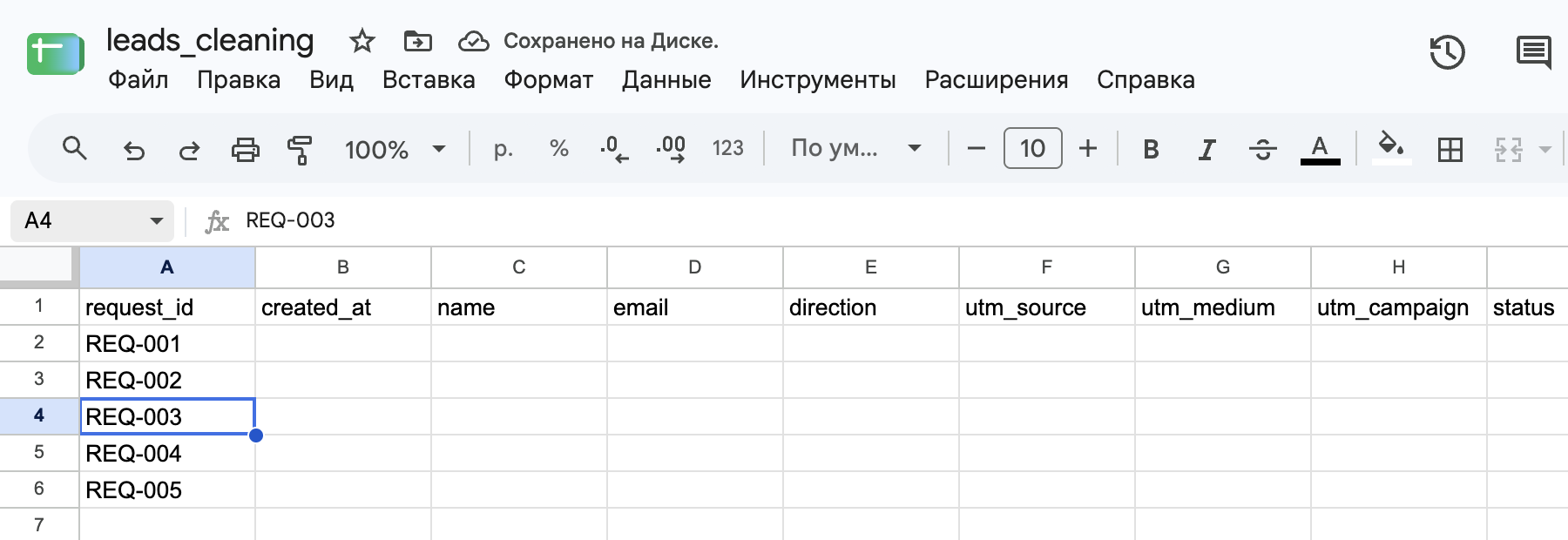Image resolution: width=1568 pixels, height=540 pixels.
Task: Click the merge cells icon
Action: tap(1508, 150)
